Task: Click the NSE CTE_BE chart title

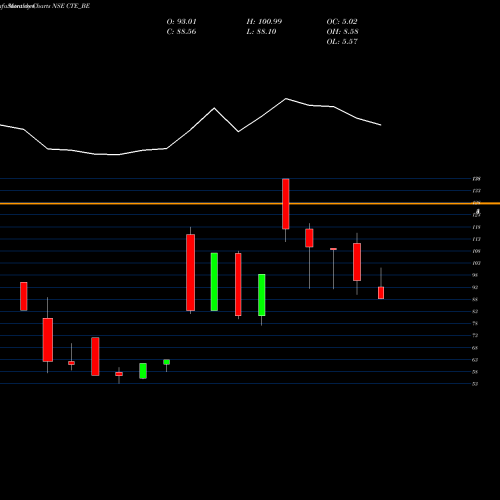Action: (71, 6)
